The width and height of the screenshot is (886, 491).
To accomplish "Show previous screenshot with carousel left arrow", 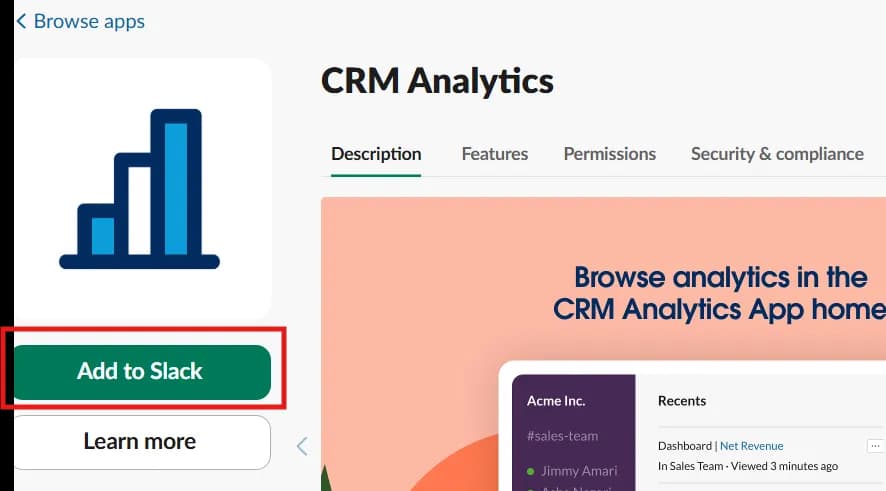I will [x=302, y=446].
